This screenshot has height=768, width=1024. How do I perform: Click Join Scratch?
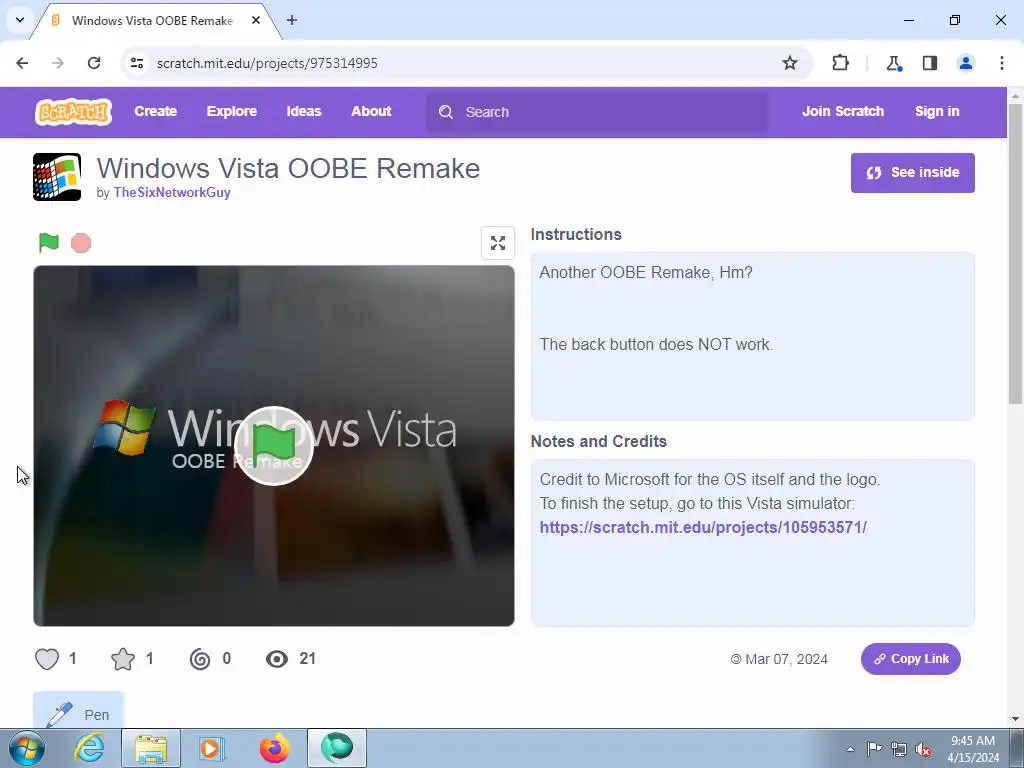(x=842, y=112)
